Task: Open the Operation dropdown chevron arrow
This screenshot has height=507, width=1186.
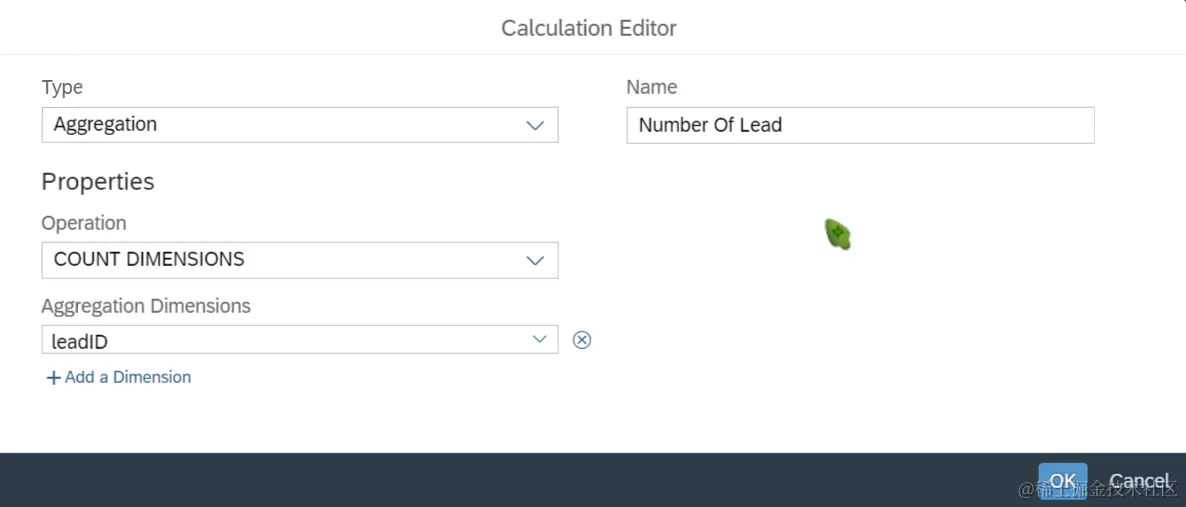Action: pos(535,260)
